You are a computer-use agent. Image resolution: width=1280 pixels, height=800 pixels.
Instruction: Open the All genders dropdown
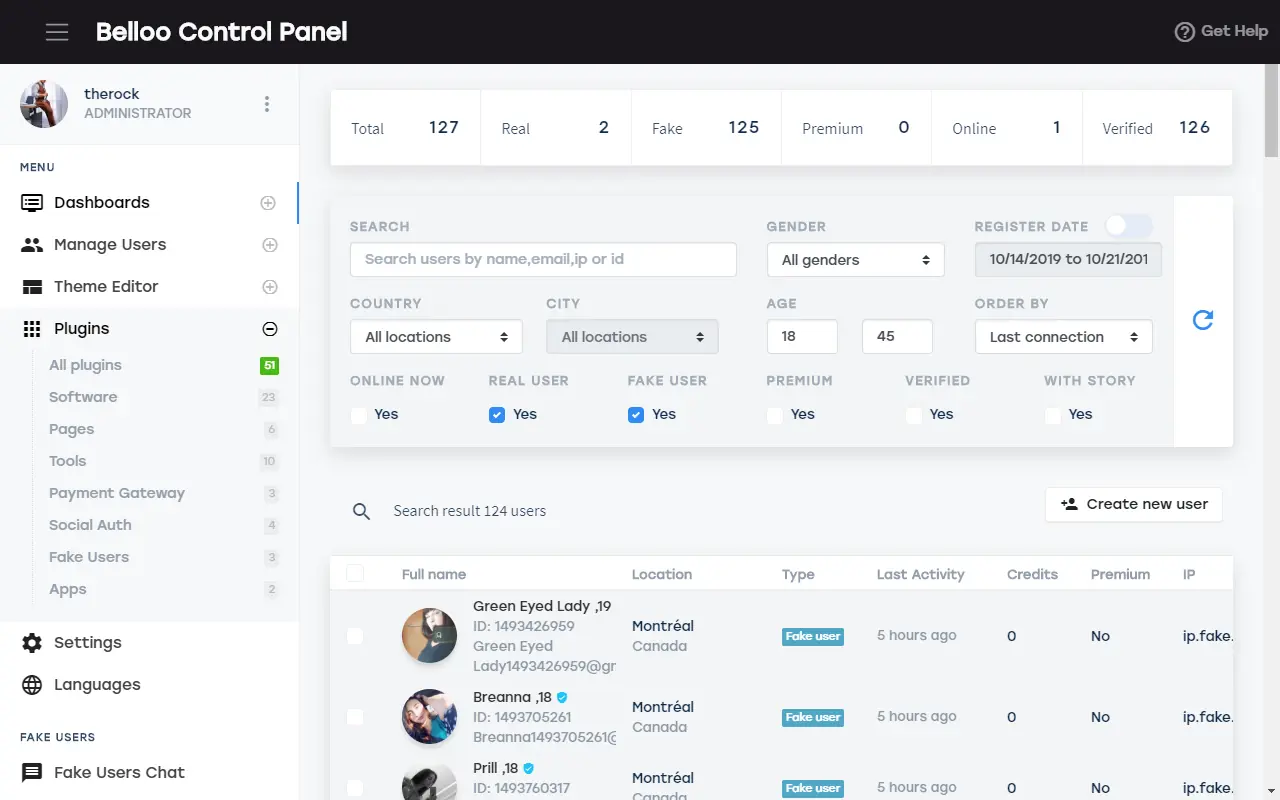[856, 260]
